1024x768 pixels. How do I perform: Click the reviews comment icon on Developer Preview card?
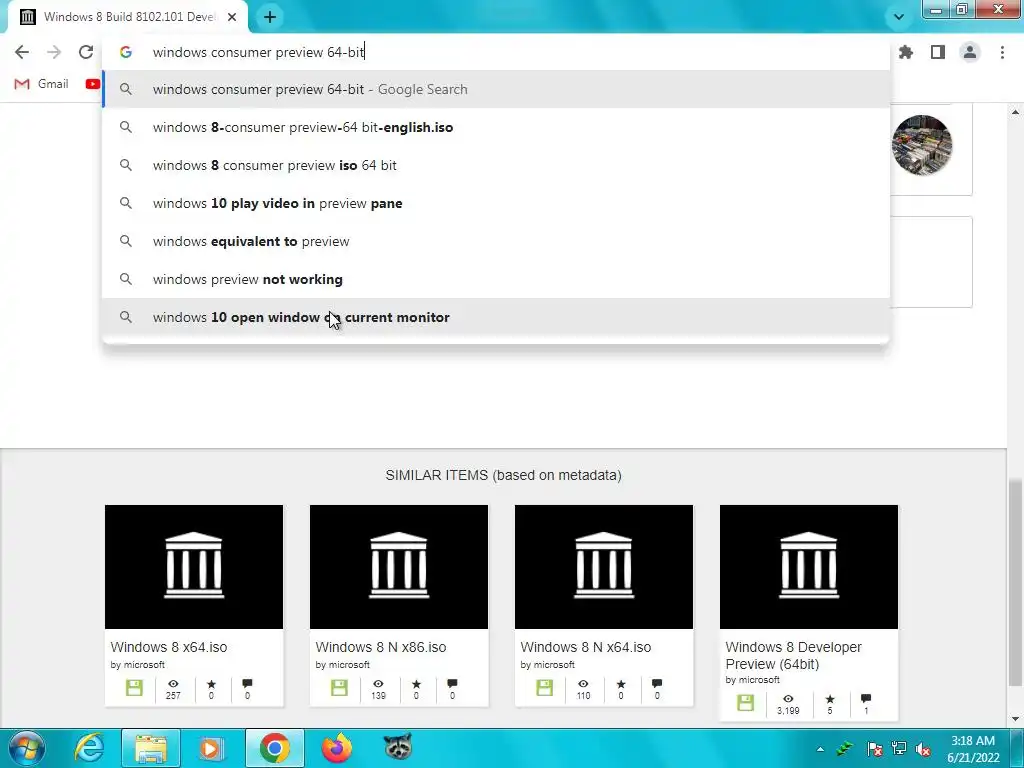pos(866,698)
